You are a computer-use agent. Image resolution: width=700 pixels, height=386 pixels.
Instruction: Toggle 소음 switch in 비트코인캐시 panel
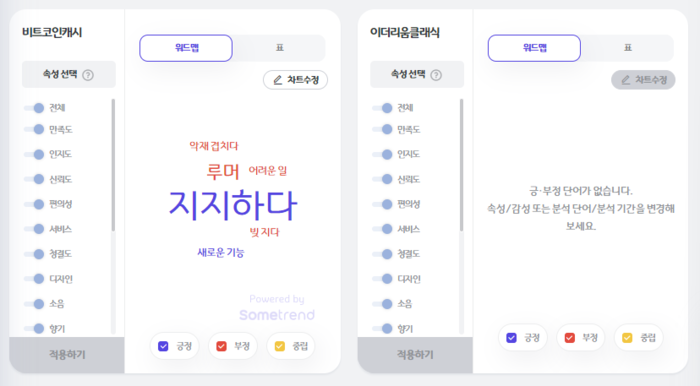(34, 303)
